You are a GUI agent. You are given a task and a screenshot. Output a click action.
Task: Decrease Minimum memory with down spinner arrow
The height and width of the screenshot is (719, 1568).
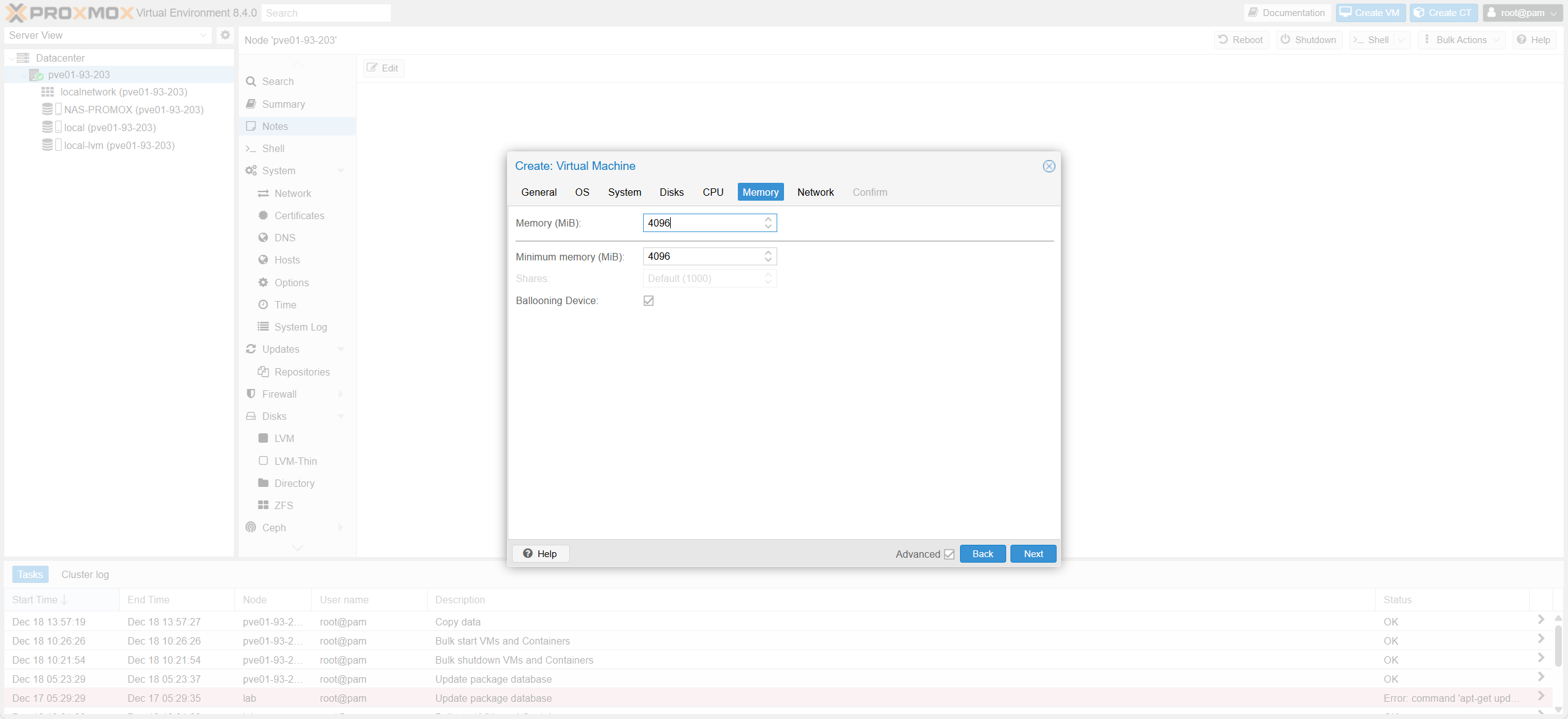[x=768, y=260]
